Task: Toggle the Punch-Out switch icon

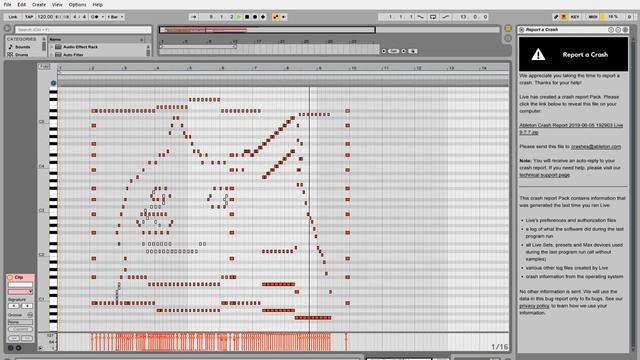Action: pyautogui.click(x=446, y=17)
